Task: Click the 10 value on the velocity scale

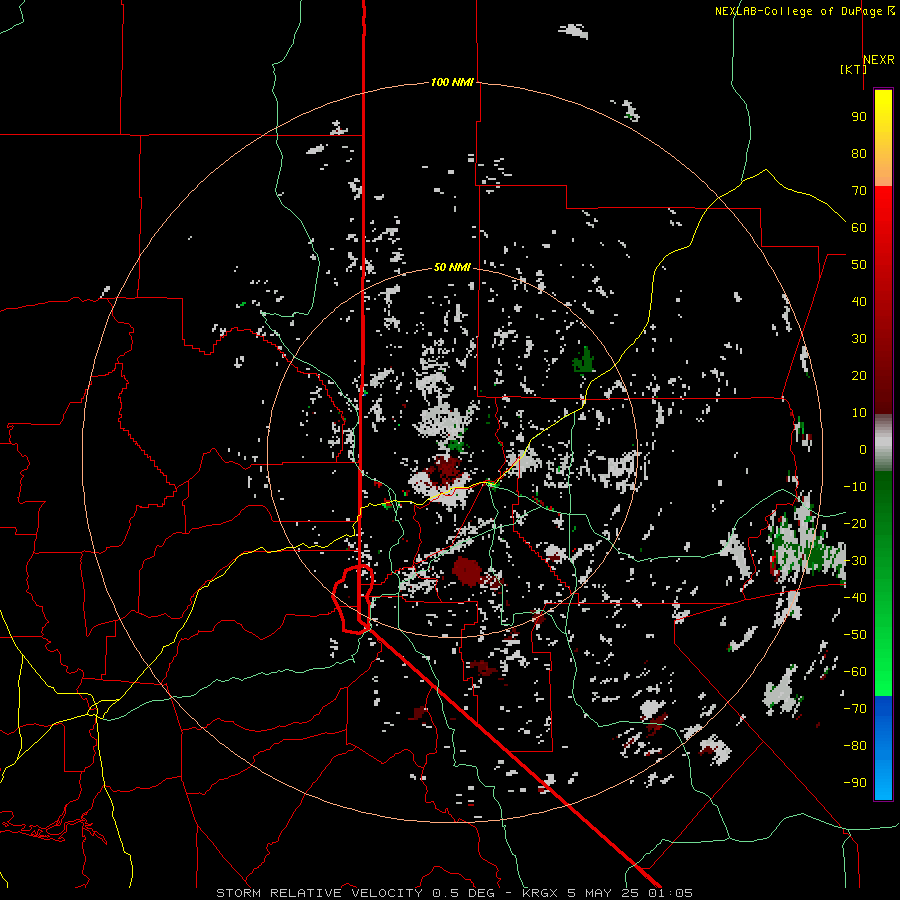Action: (x=859, y=413)
